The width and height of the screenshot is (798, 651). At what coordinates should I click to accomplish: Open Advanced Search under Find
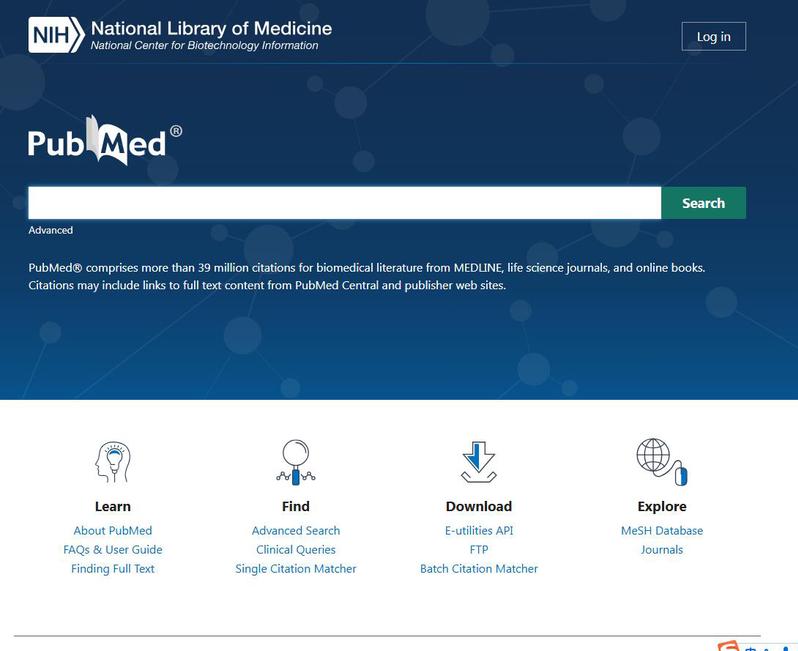[296, 531]
